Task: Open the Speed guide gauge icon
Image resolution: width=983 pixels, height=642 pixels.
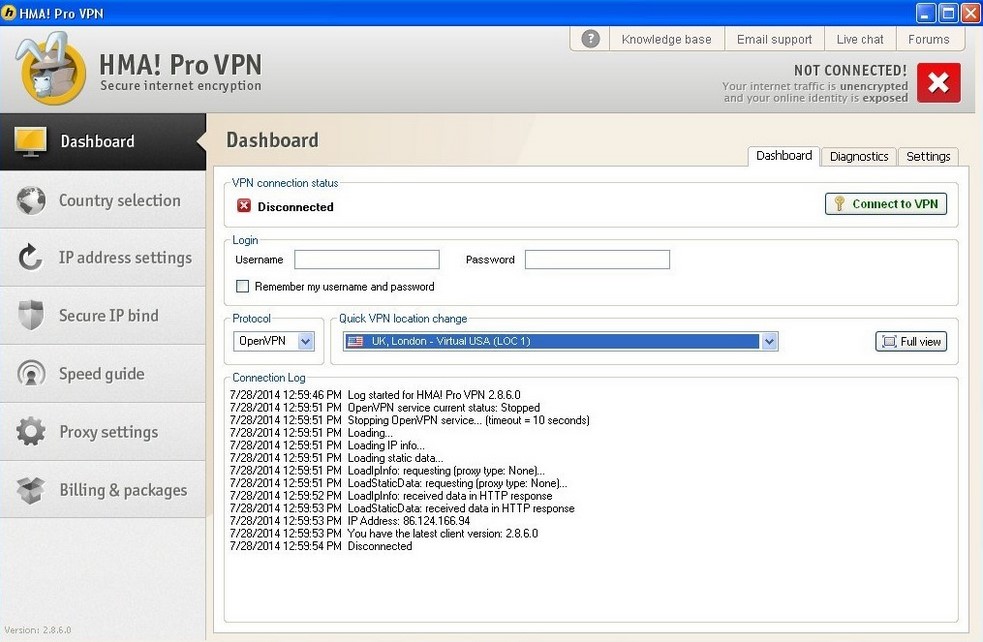Action: 30,373
